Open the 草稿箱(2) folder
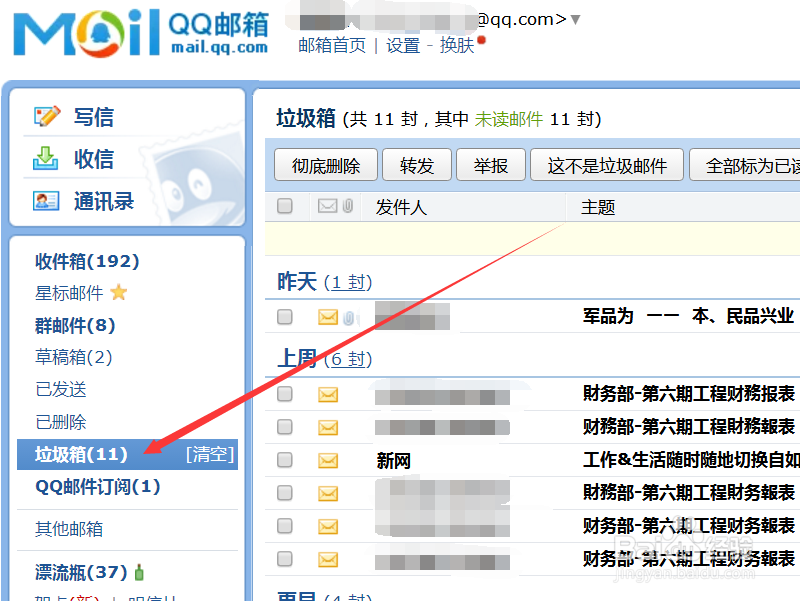 pos(73,357)
